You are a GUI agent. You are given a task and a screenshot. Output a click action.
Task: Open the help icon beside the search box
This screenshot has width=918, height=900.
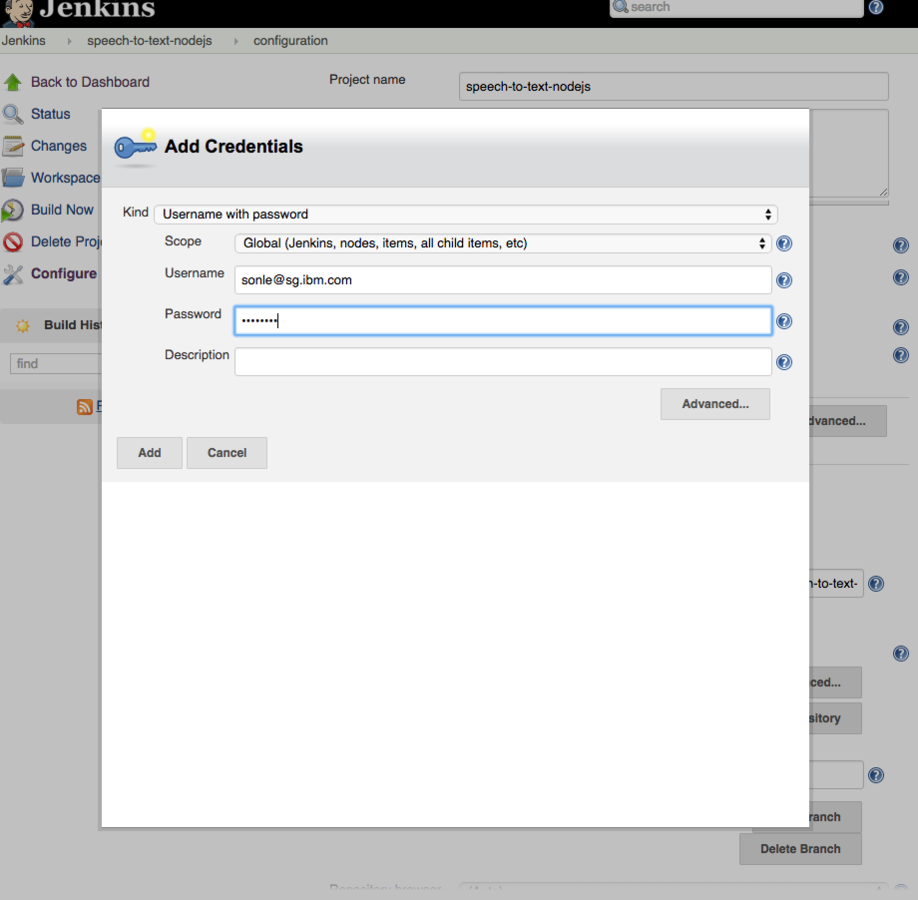coord(876,7)
